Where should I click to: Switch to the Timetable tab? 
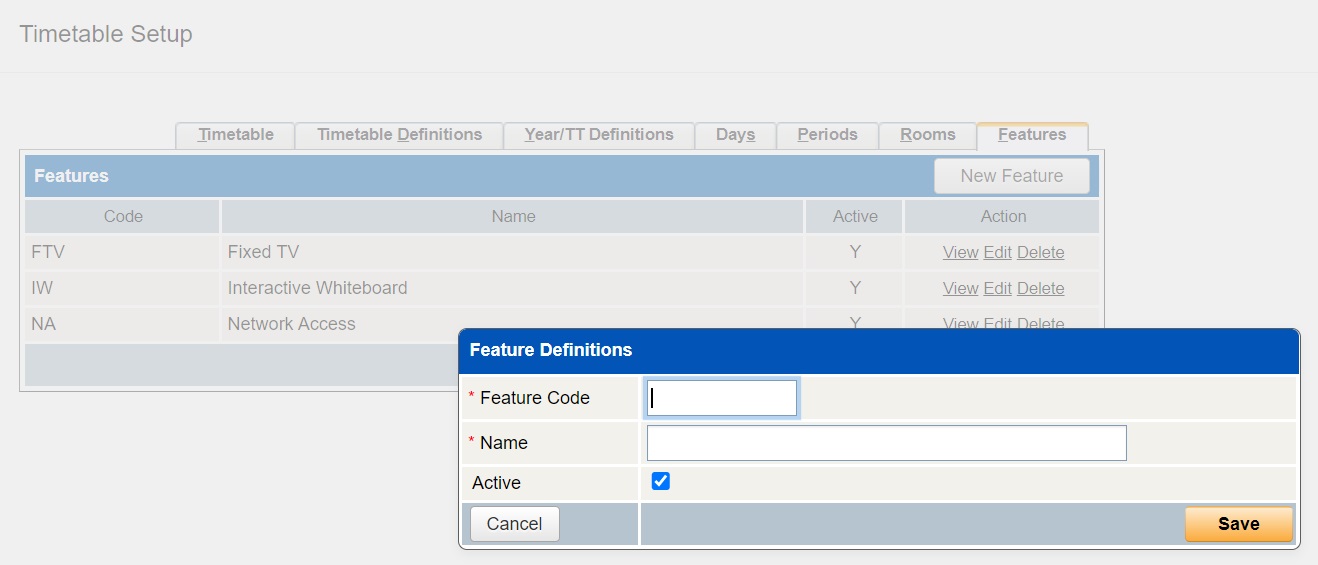click(x=235, y=135)
